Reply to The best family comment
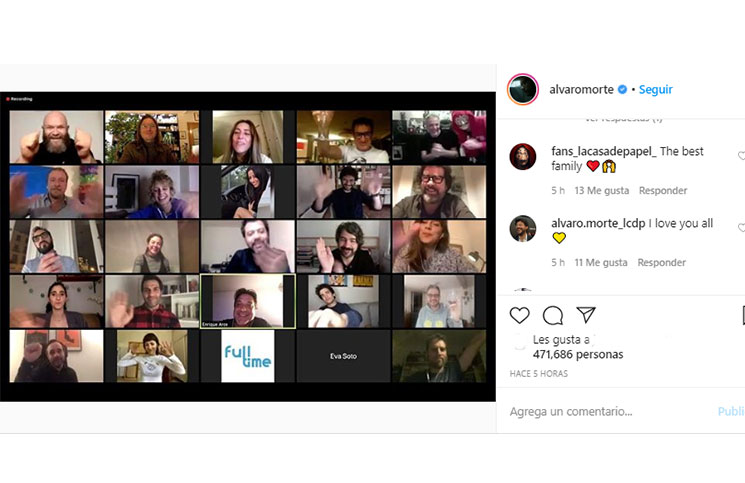Screen dimensions: 745x483 coord(663,190)
